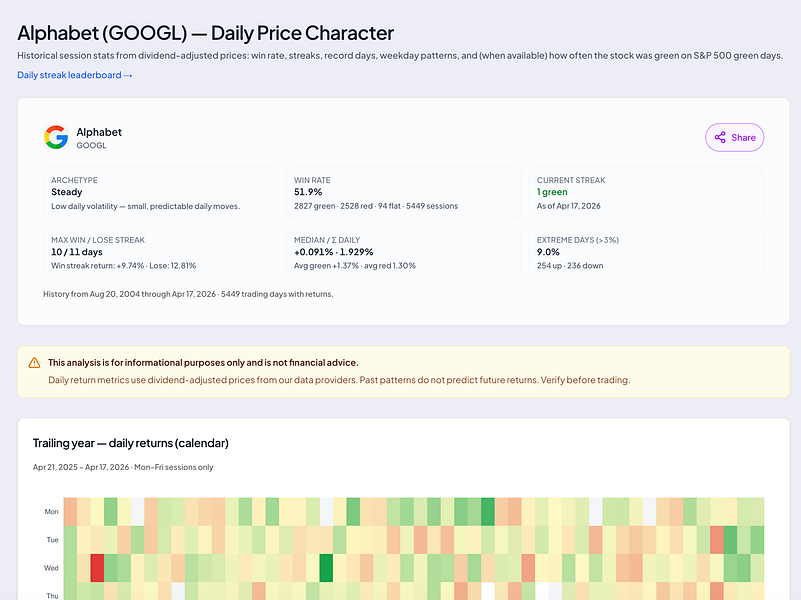Click the share icon inside Share button
801x600 pixels.
coord(720,137)
